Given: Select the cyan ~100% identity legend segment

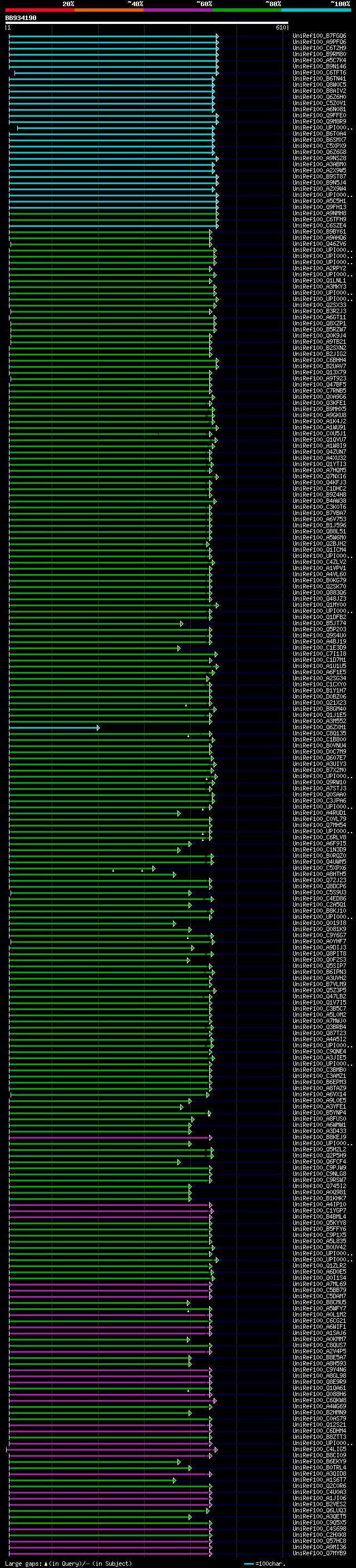Looking at the screenshot, I should (316, 10).
